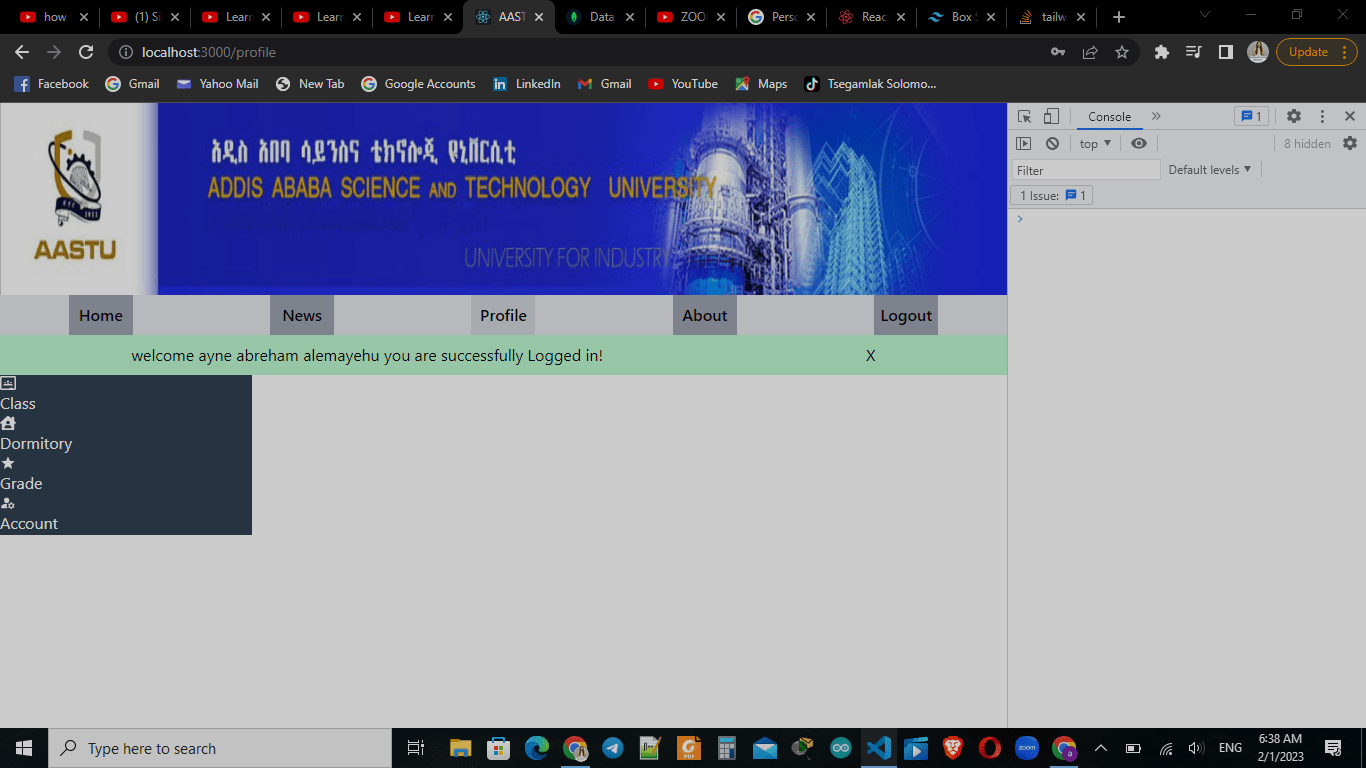Open the Default levels dropdown
Image resolution: width=1366 pixels, height=768 pixels.
pos(1210,170)
